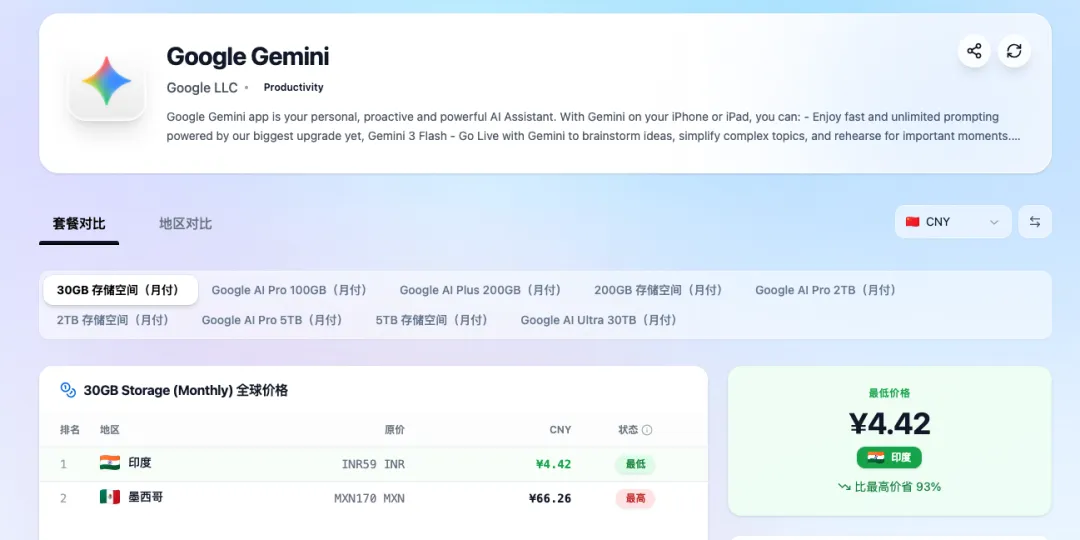Viewport: 1080px width, 540px height.
Task: Select 200GB 存储空间（月付） plan
Action: click(661, 290)
